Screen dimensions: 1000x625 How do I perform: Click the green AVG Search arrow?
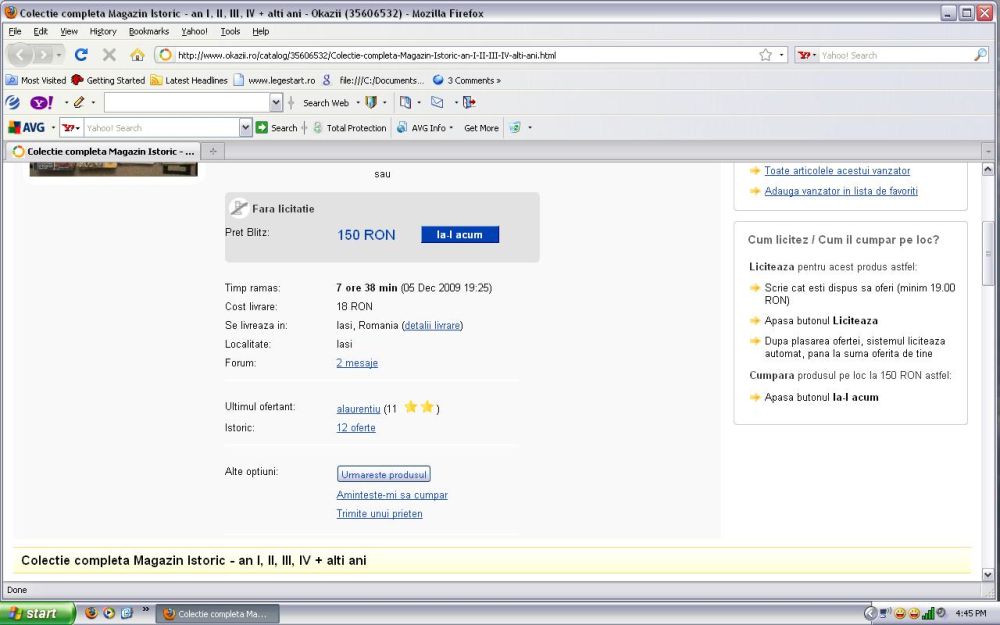point(262,128)
